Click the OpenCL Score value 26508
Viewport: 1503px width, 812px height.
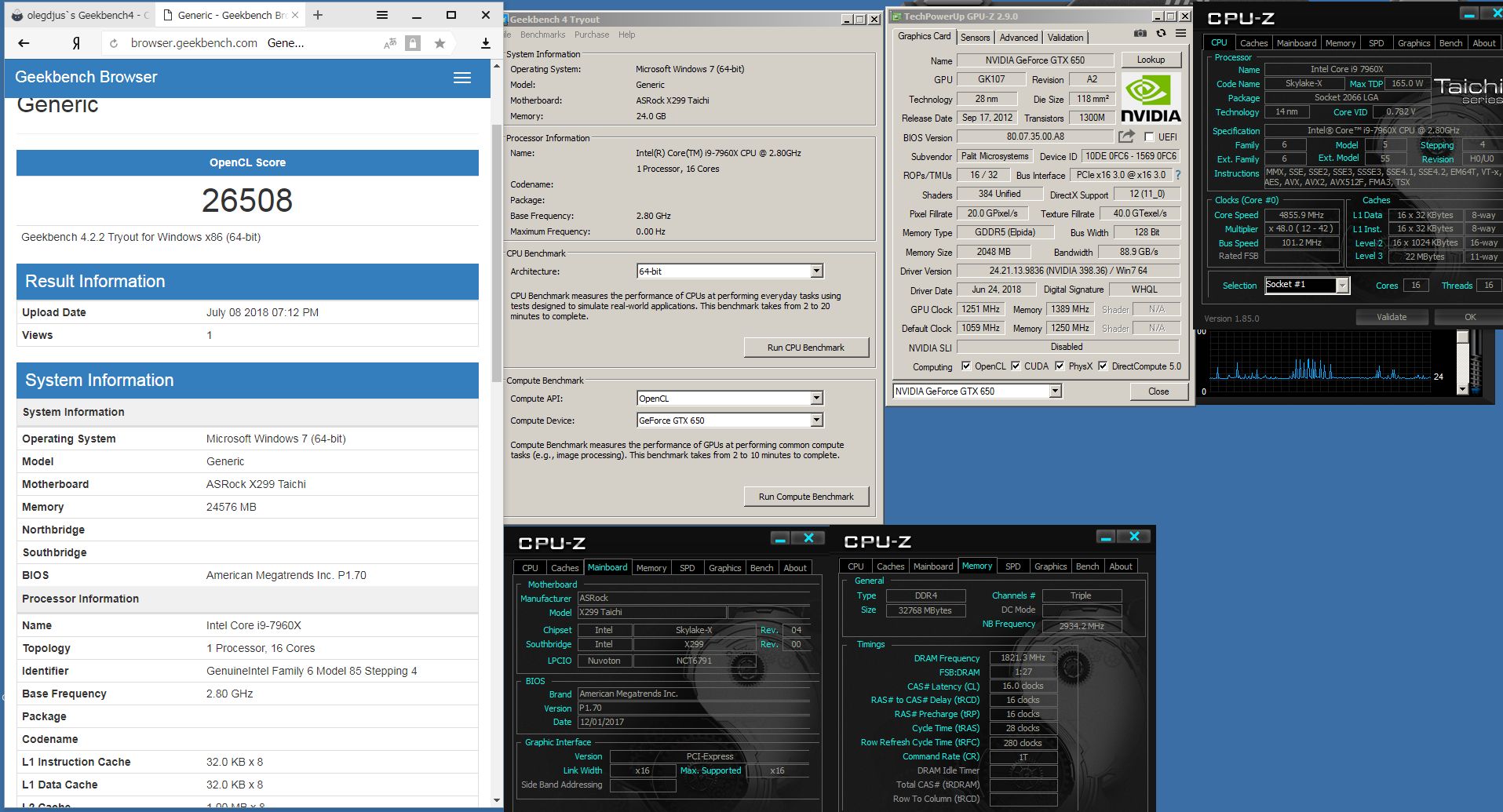[x=247, y=201]
